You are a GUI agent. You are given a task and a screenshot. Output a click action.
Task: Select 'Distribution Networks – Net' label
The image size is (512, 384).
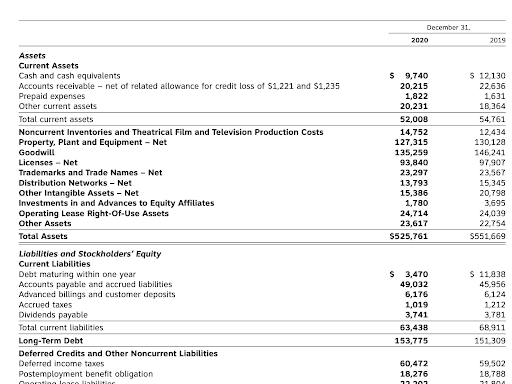(x=75, y=183)
